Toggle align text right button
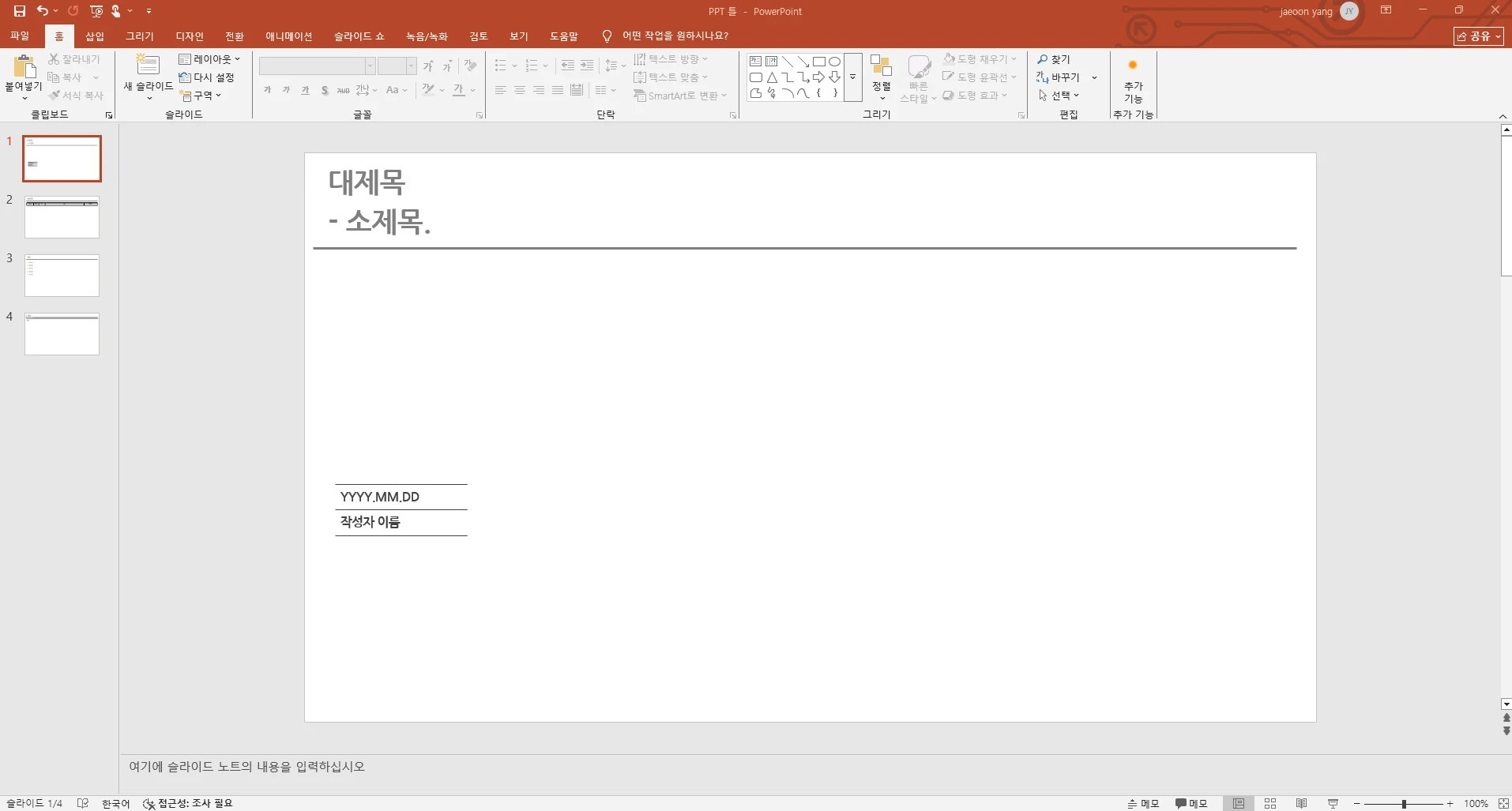The width and height of the screenshot is (1512, 811). coord(539,91)
